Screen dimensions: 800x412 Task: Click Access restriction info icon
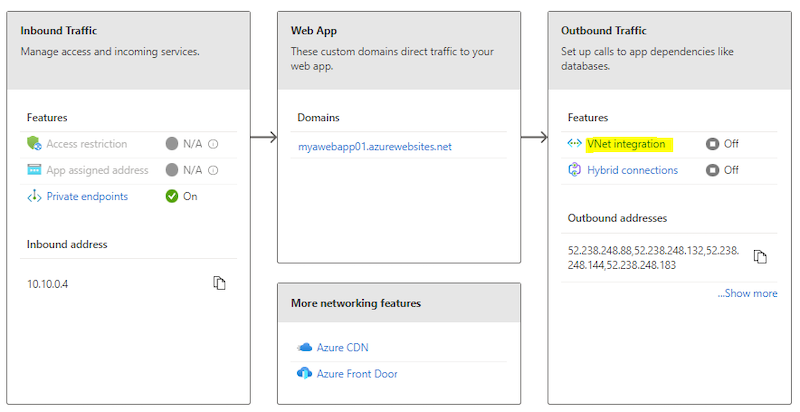(x=213, y=144)
